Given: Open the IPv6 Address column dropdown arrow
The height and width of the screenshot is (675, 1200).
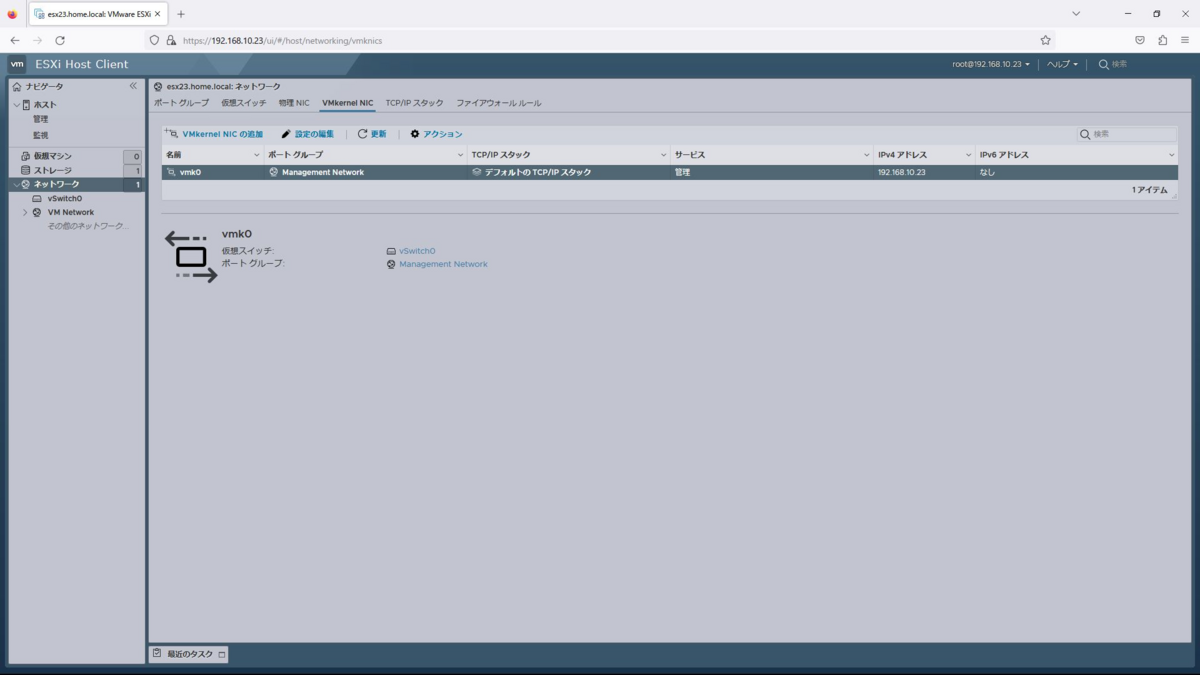Looking at the screenshot, I should tap(1172, 155).
